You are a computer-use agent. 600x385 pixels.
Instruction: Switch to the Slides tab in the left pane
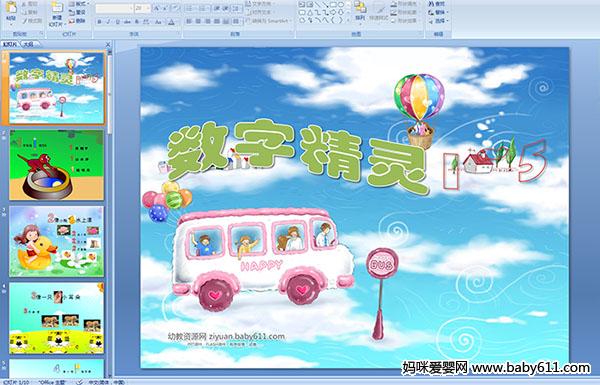click(x=10, y=44)
